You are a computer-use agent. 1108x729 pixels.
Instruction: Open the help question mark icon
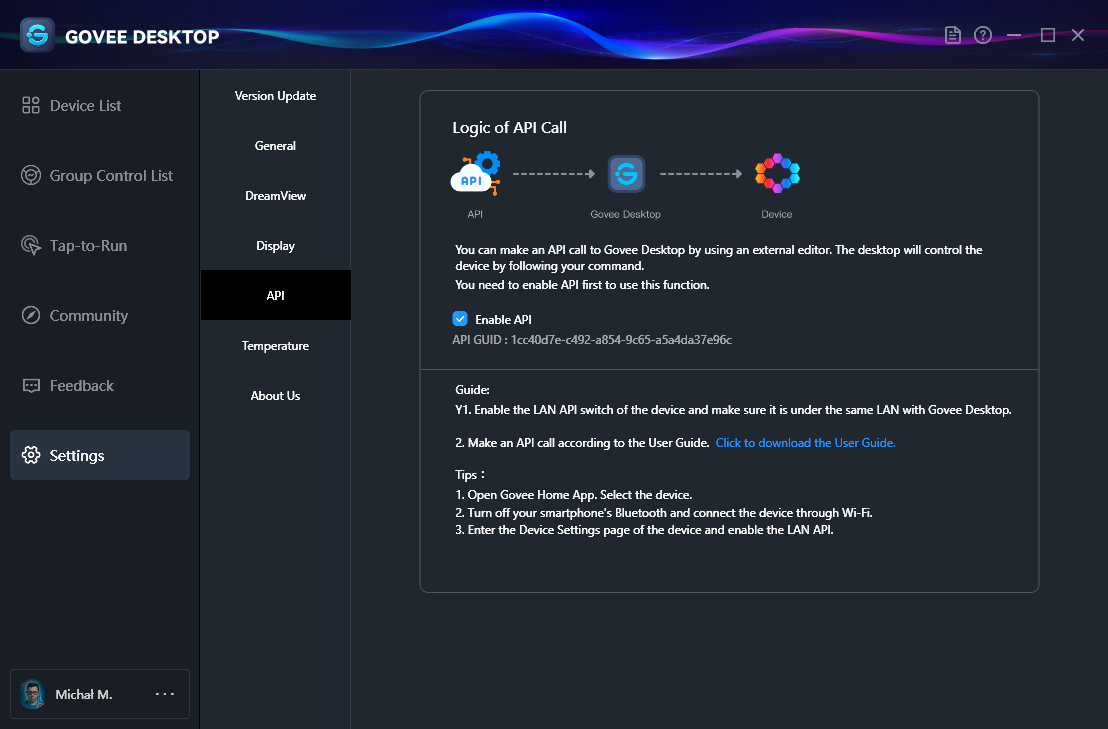point(983,35)
